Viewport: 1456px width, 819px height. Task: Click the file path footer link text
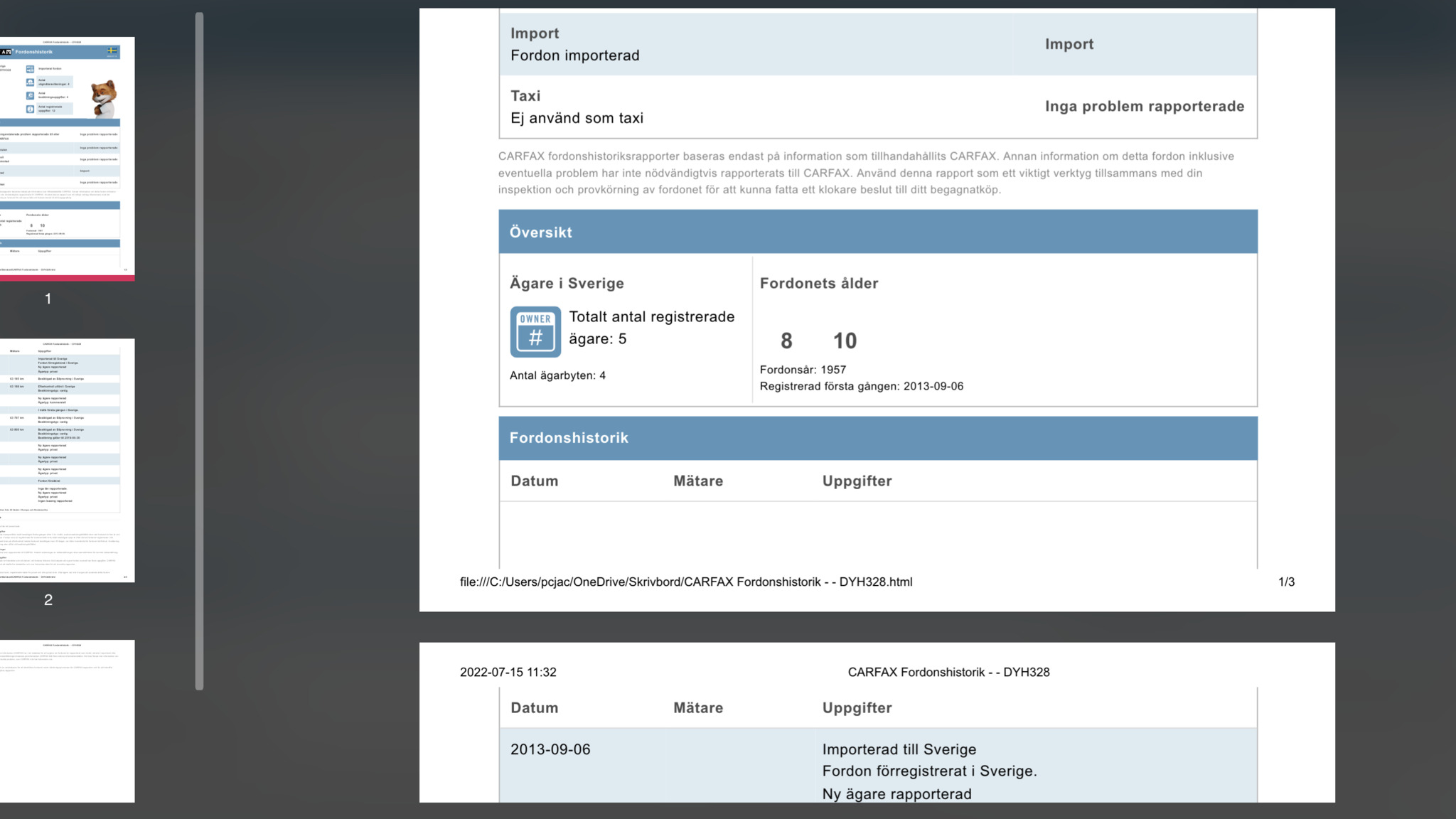tap(685, 582)
